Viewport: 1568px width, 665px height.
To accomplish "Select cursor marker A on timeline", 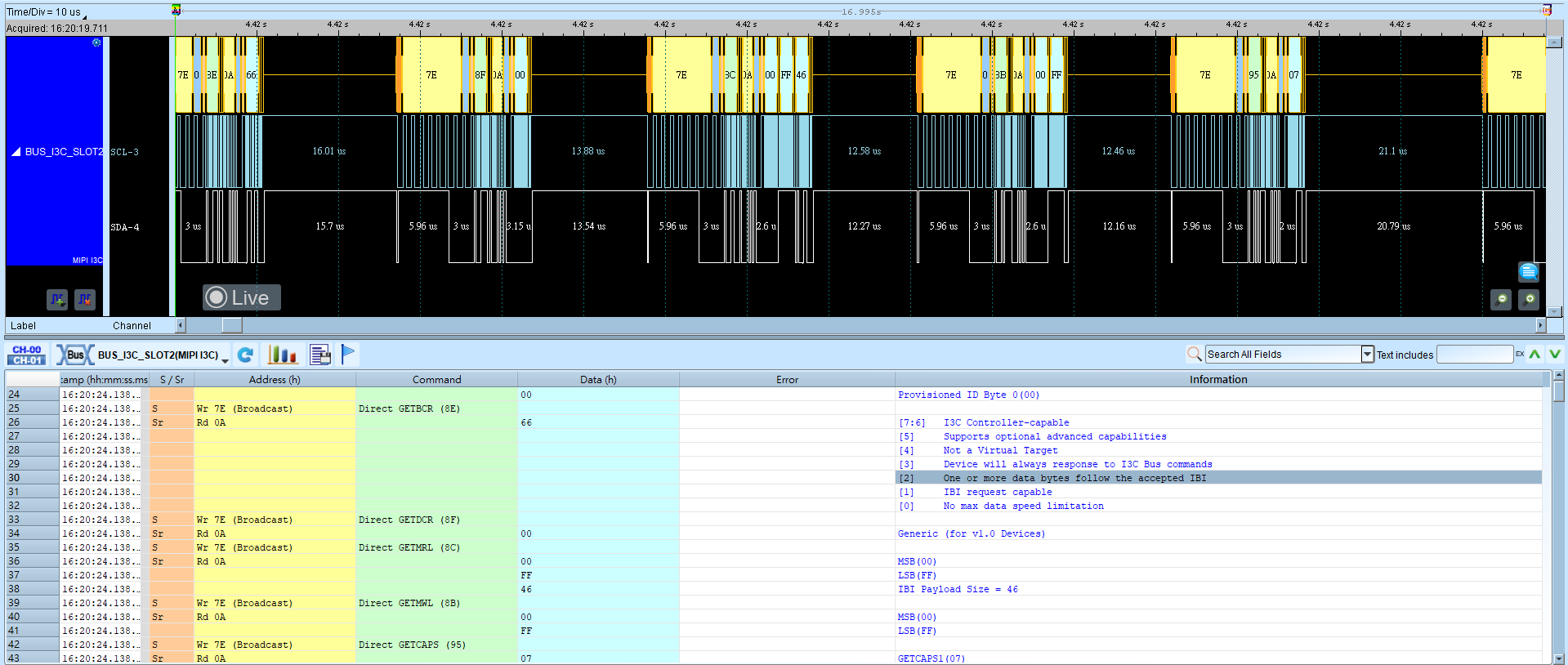I will 176,10.
